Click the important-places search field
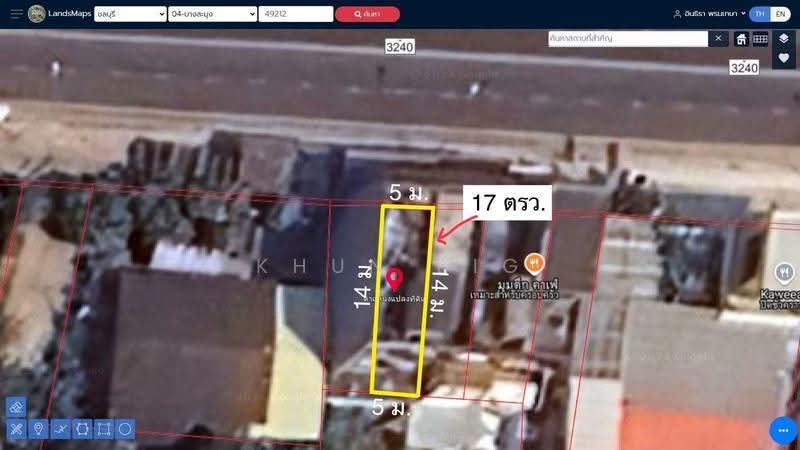This screenshot has width=800, height=450. (628, 38)
